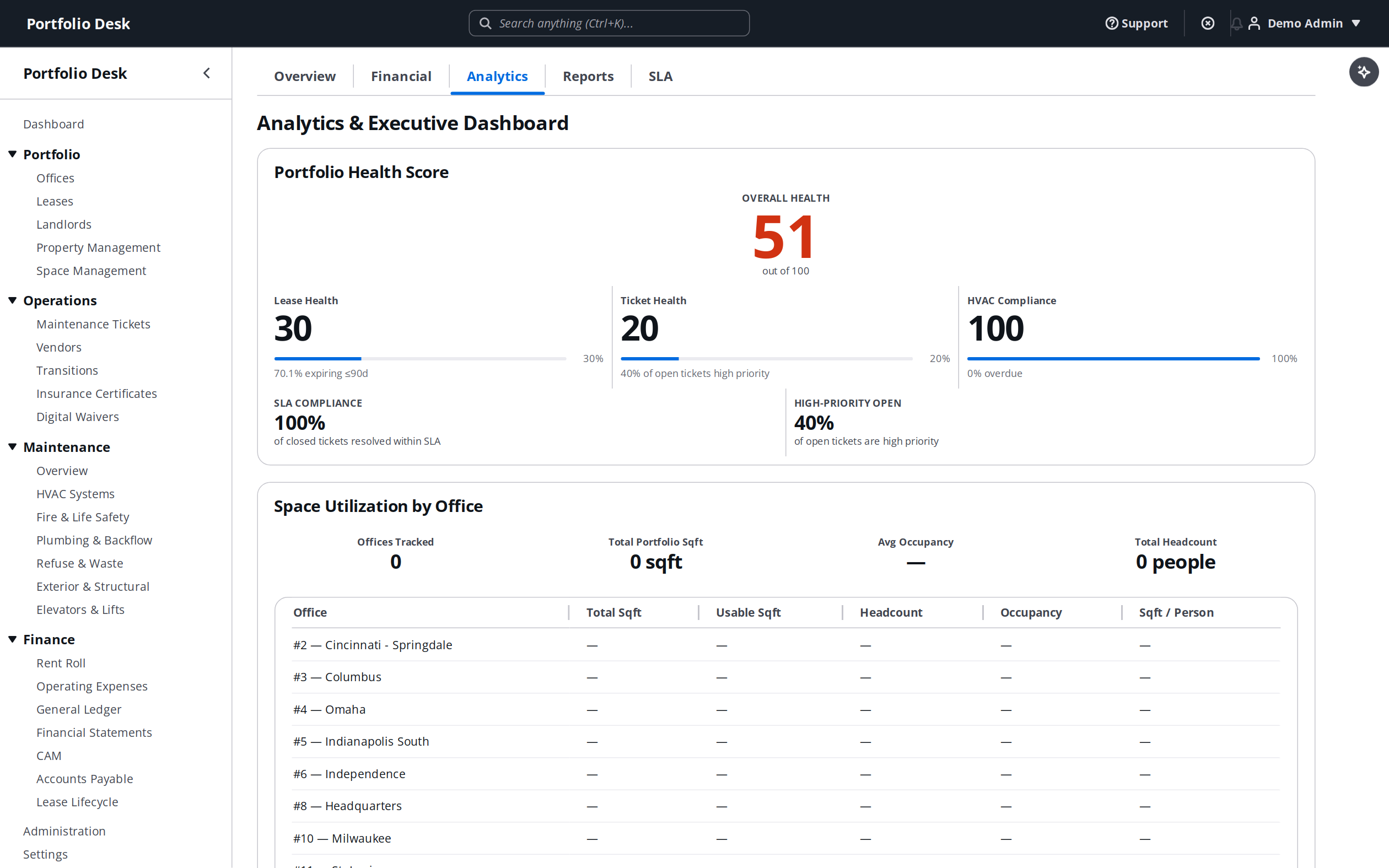The width and height of the screenshot is (1389, 868).
Task: Click the Portfolio Desk header logo
Action: [78, 24]
